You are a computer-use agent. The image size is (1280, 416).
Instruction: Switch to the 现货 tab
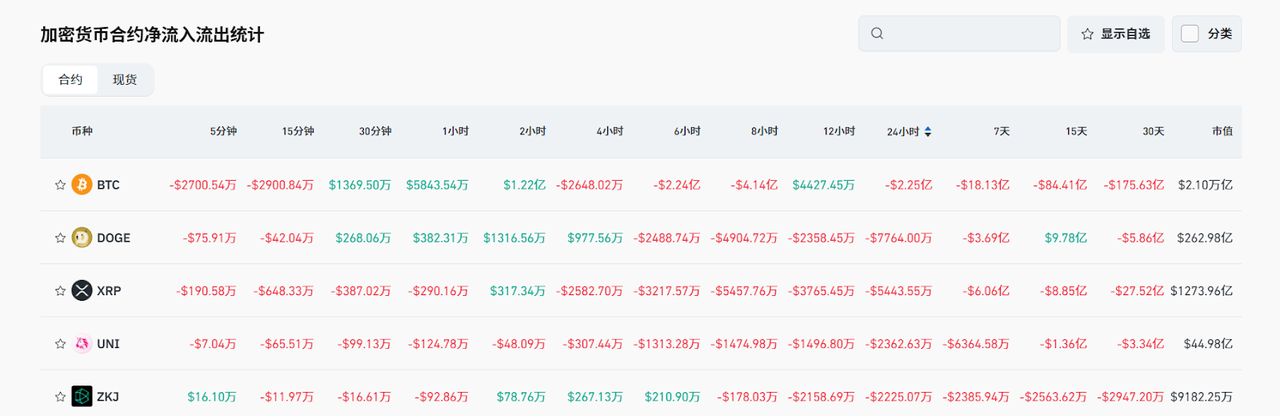125,80
